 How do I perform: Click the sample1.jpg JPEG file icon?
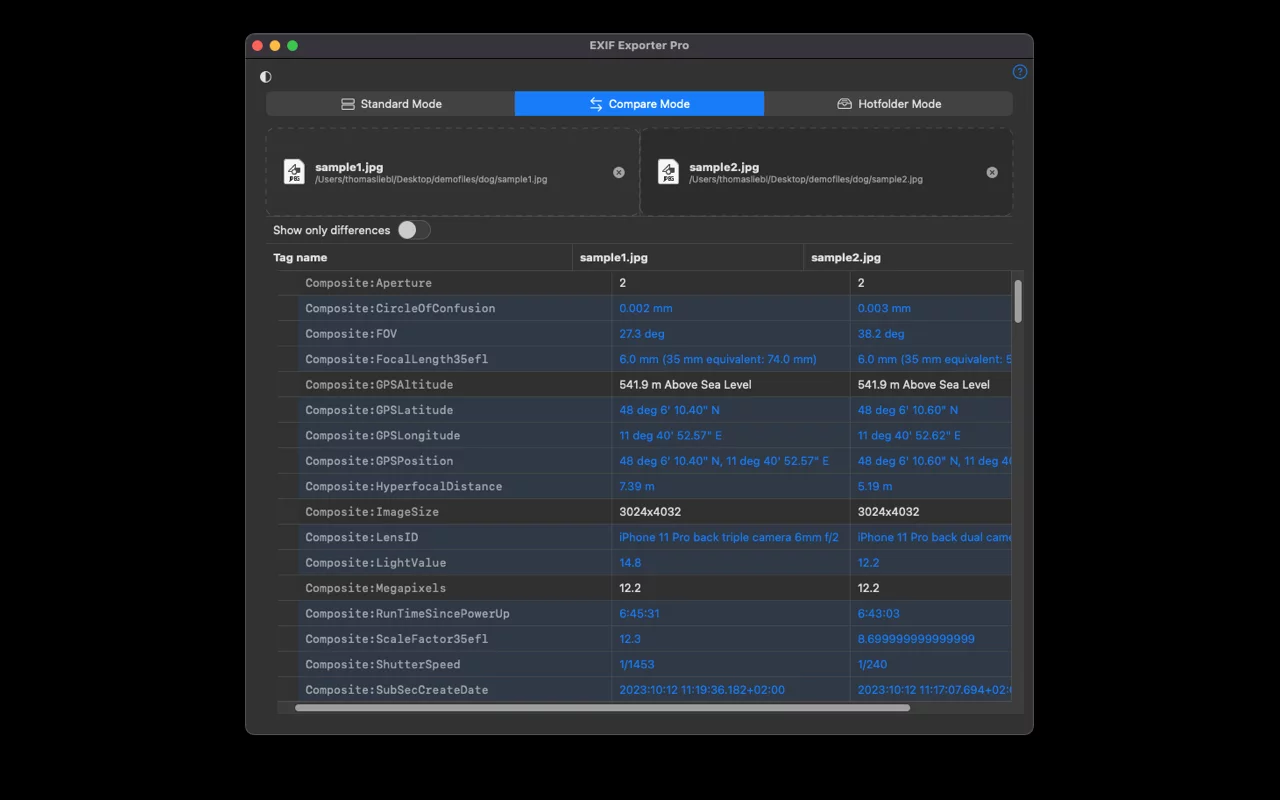294,172
